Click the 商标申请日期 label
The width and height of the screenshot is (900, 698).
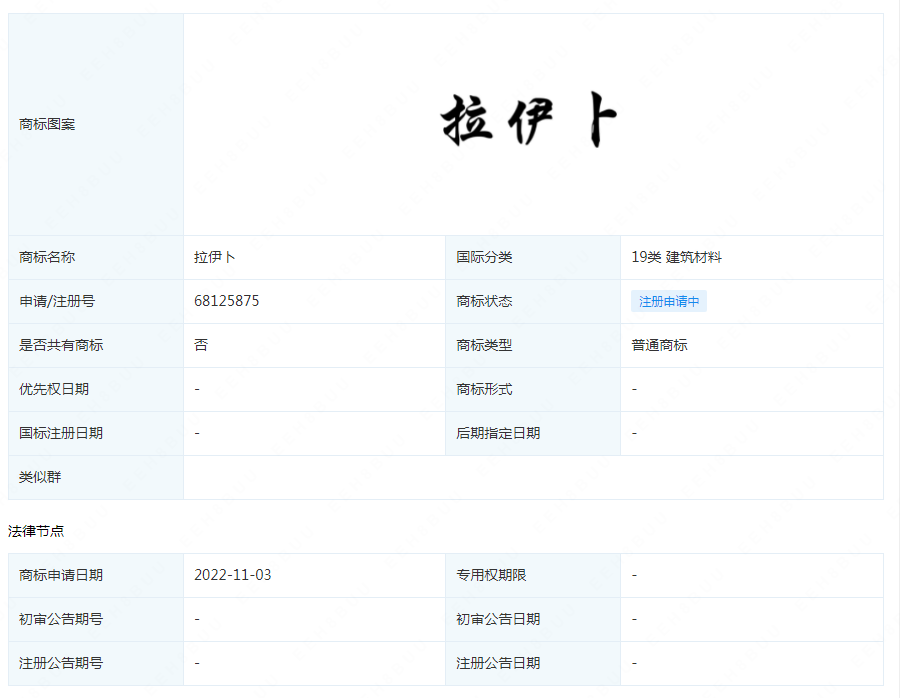click(61, 575)
